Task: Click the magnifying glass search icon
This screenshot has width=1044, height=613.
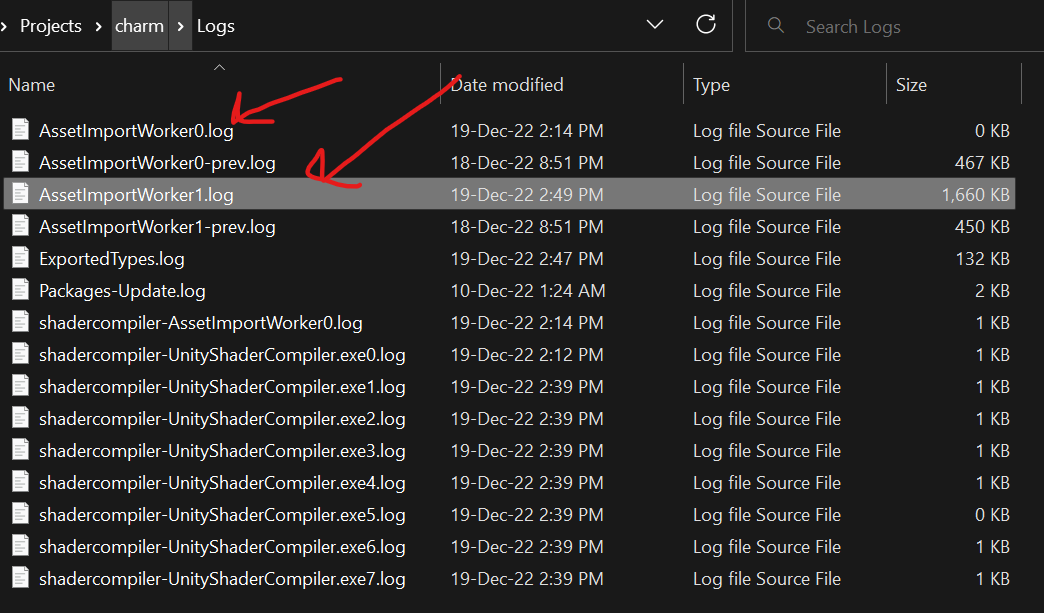Action: [776, 24]
